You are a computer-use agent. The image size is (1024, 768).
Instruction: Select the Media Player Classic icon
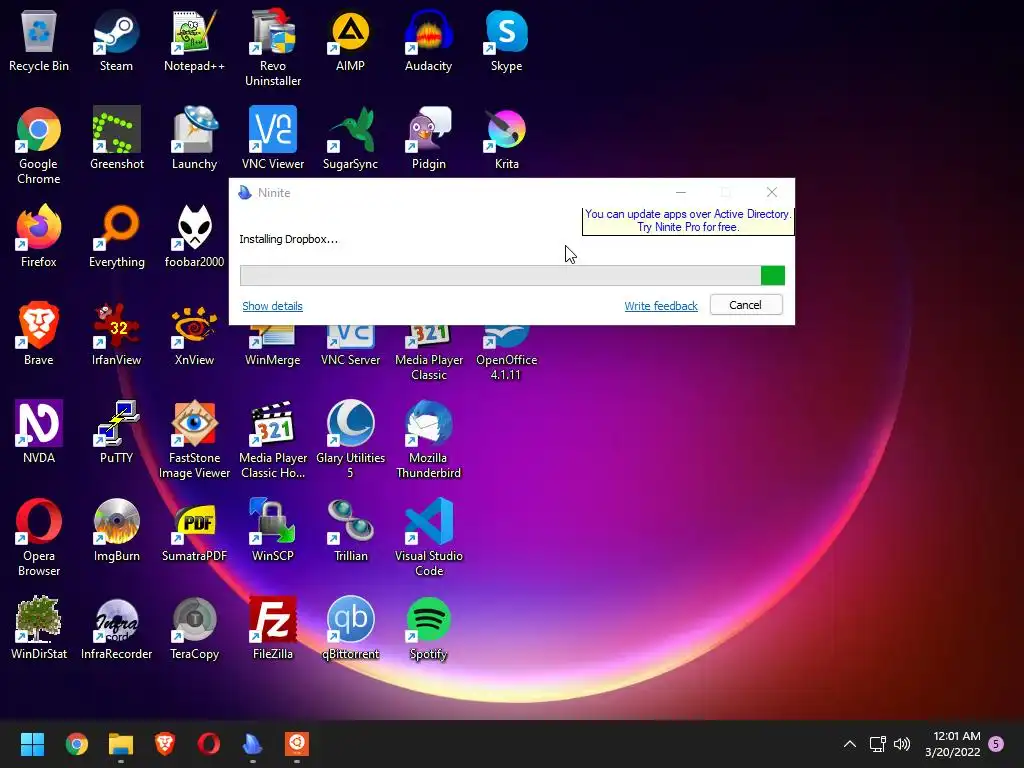(x=428, y=353)
